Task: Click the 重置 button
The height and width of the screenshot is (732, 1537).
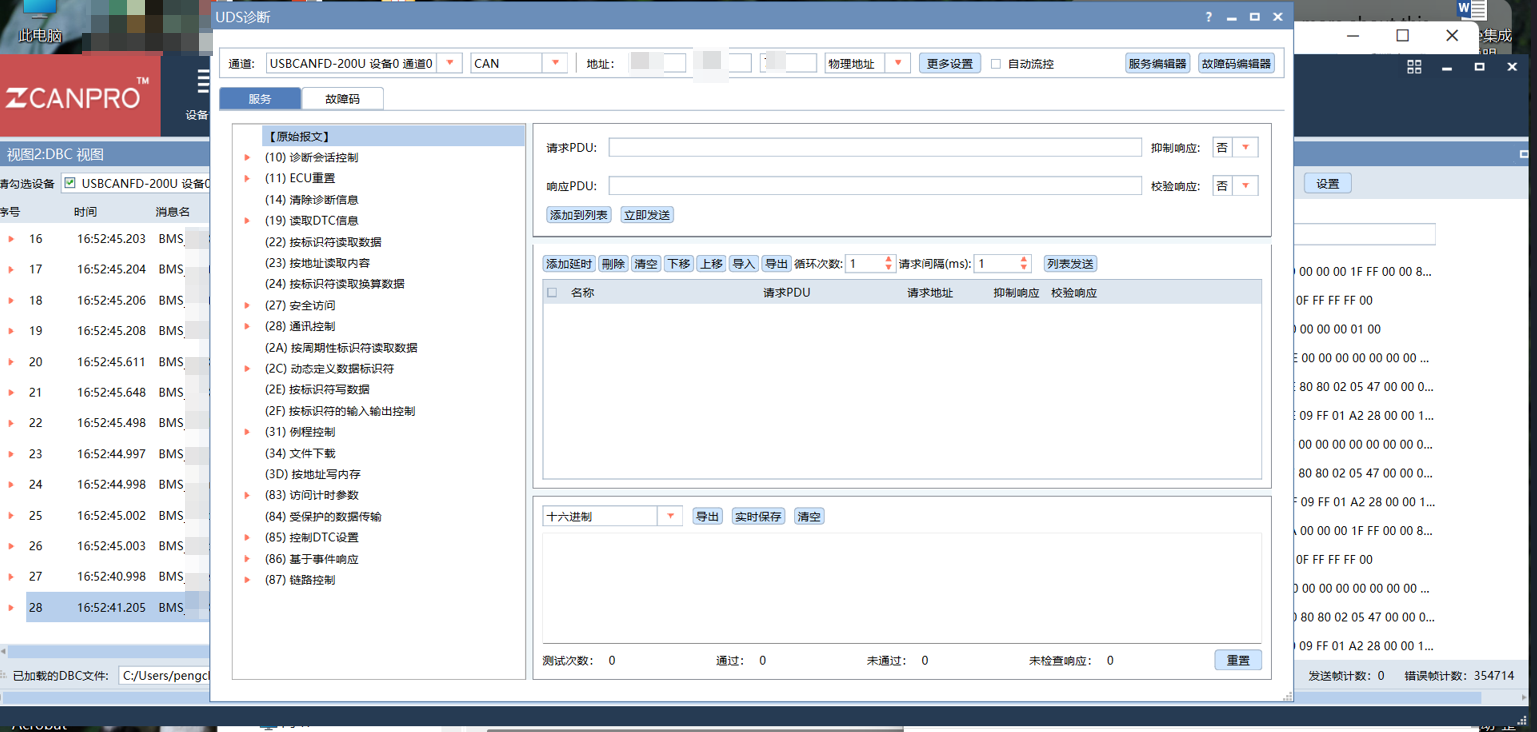Action: tap(1238, 660)
